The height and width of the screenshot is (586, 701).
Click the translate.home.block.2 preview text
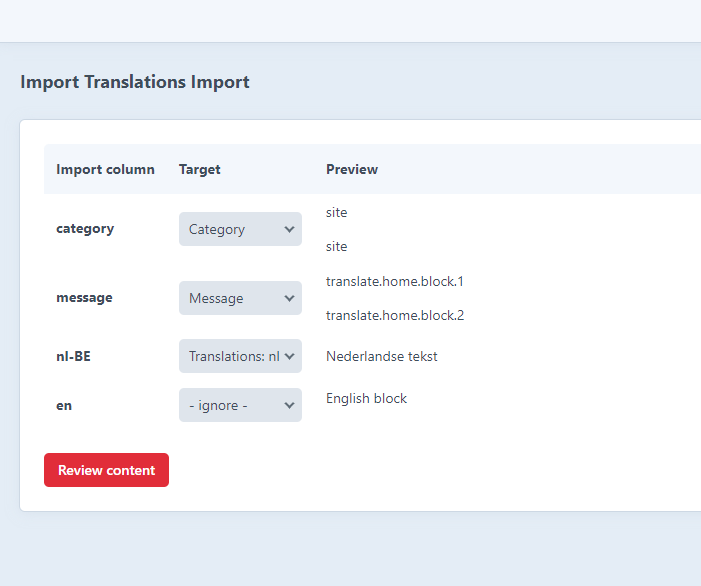394,315
